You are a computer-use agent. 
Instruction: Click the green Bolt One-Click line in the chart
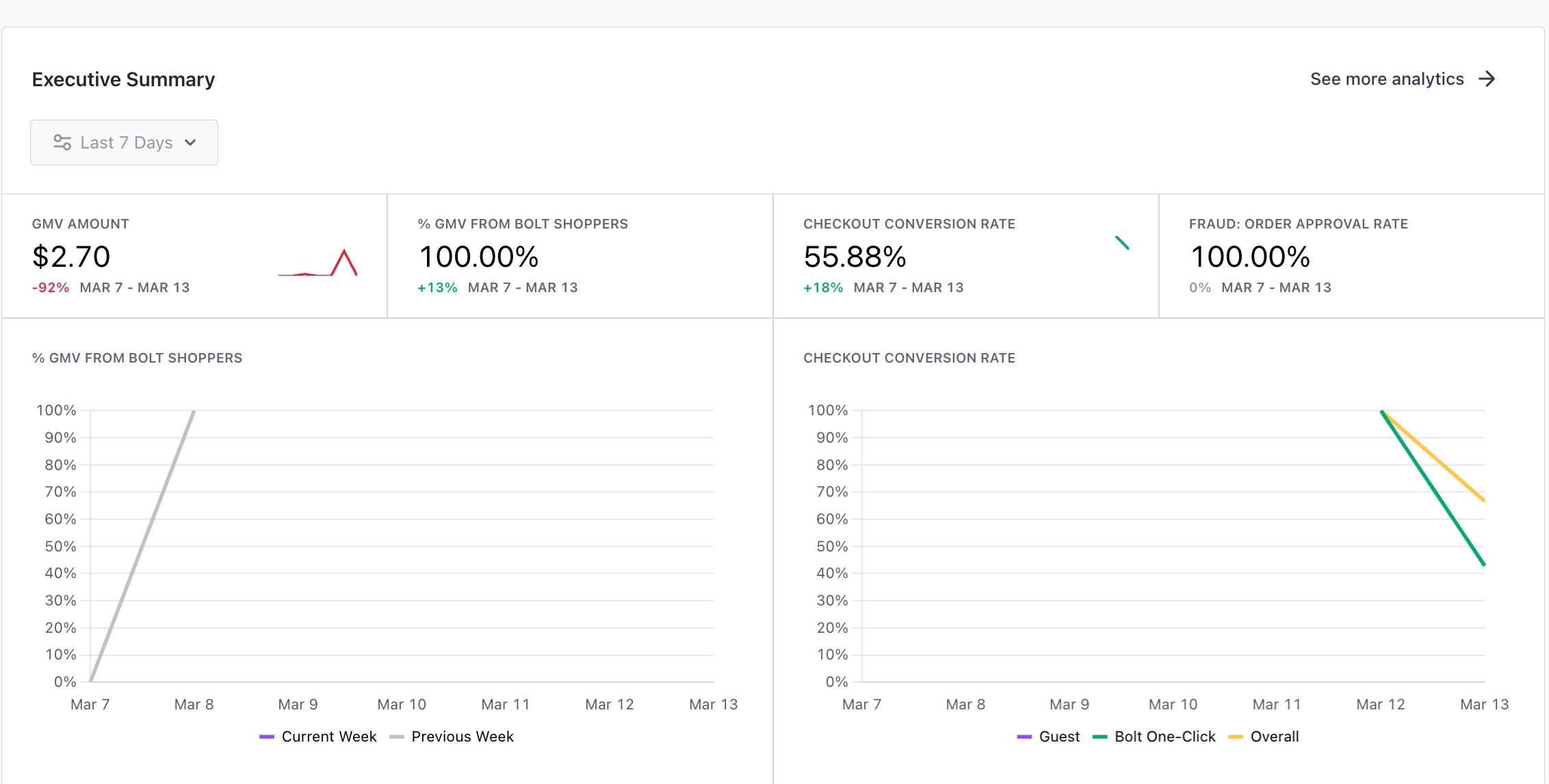pos(1433,488)
